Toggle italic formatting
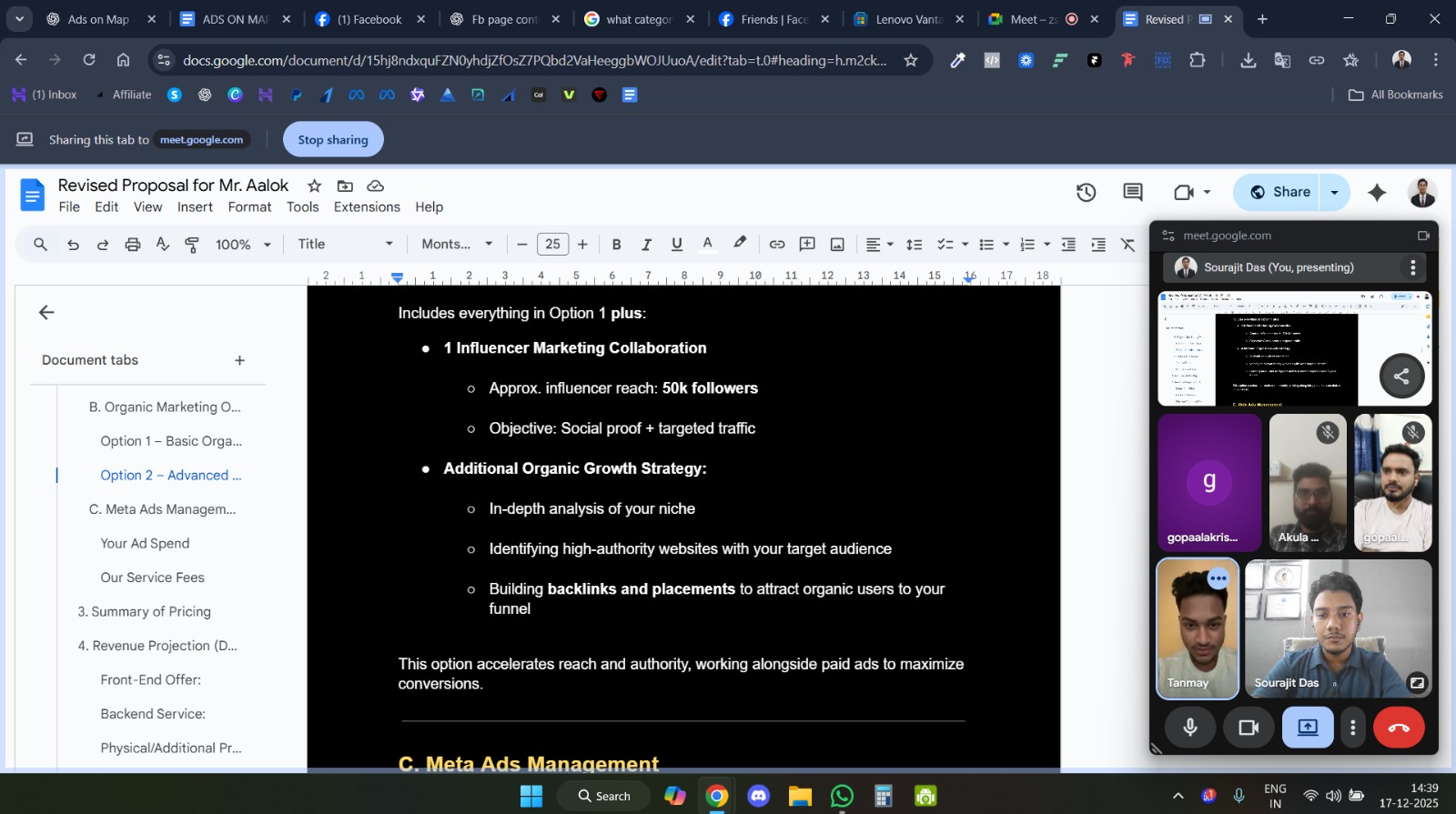 (647, 244)
